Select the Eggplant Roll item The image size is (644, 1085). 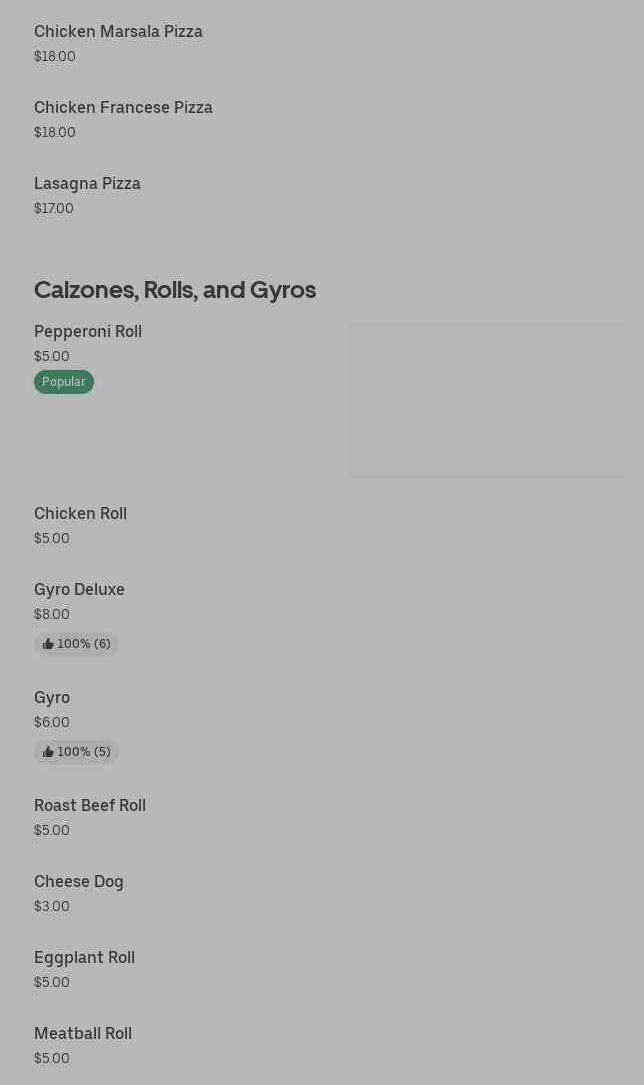pos(84,958)
